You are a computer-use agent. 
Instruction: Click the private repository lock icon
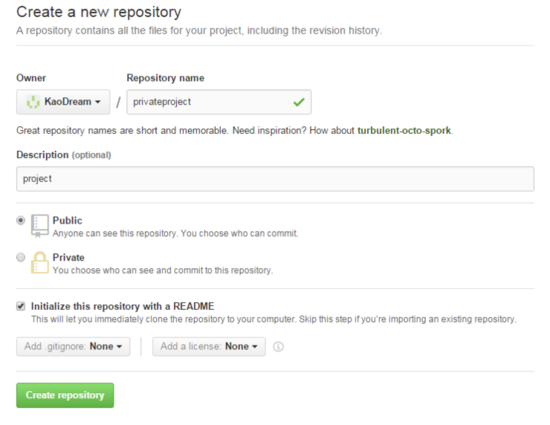pyautogui.click(x=40, y=262)
